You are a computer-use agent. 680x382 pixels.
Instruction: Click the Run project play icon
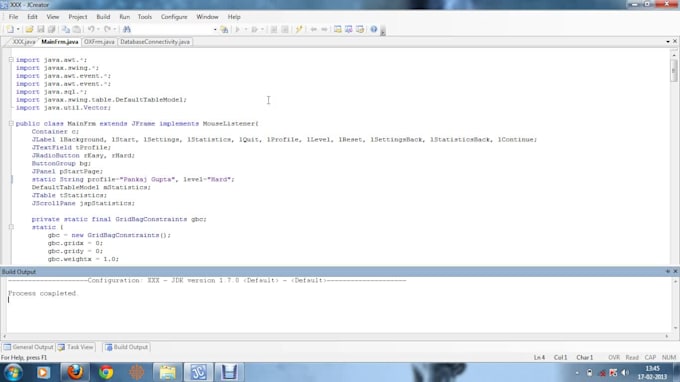tap(237, 29)
